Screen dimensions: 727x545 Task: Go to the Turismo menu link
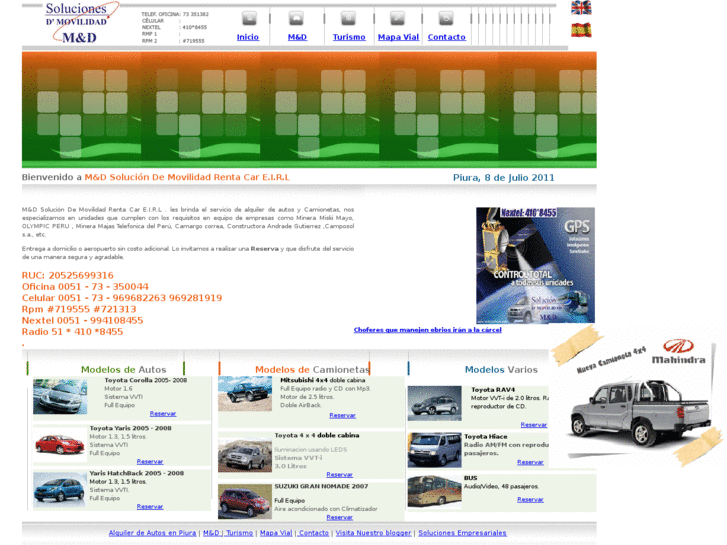(x=349, y=37)
